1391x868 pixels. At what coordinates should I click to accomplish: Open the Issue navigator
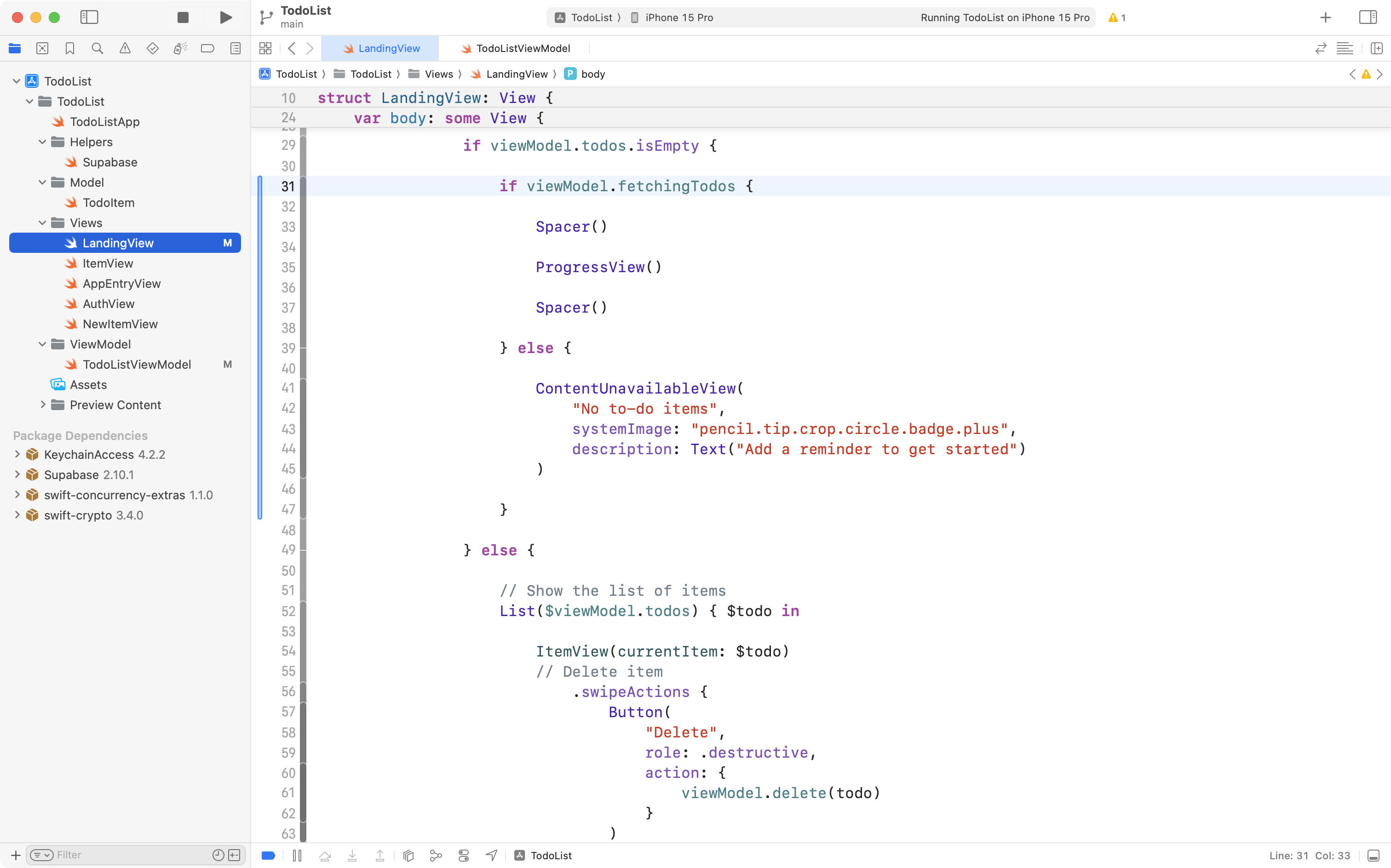click(x=125, y=48)
